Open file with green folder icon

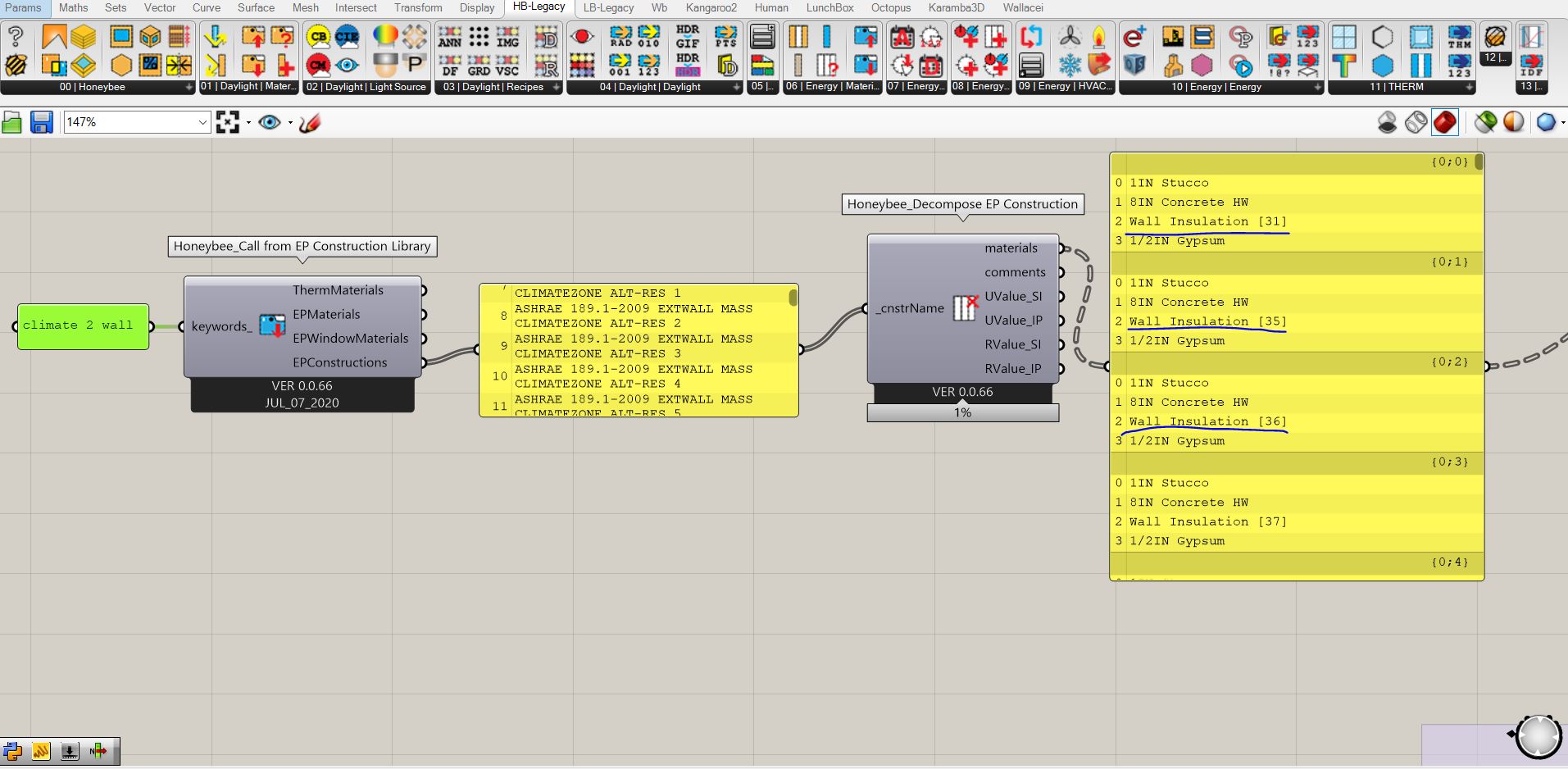pos(12,122)
